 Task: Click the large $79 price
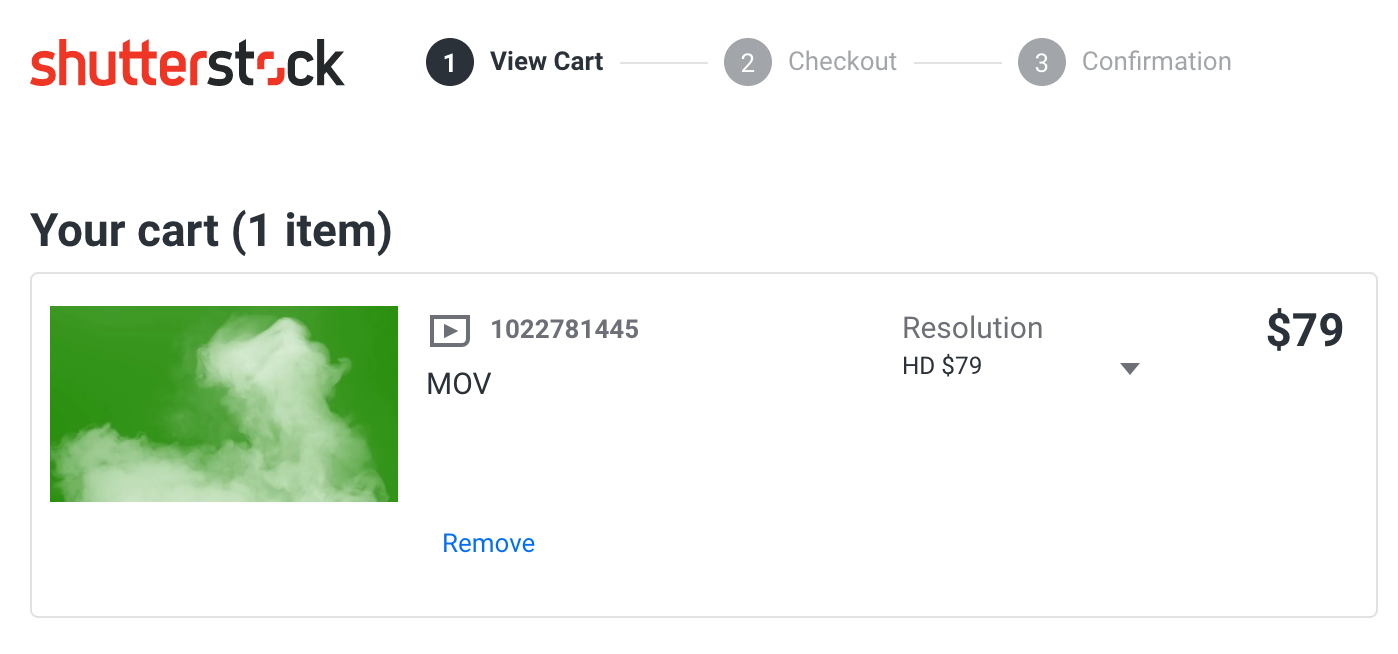tap(1304, 331)
